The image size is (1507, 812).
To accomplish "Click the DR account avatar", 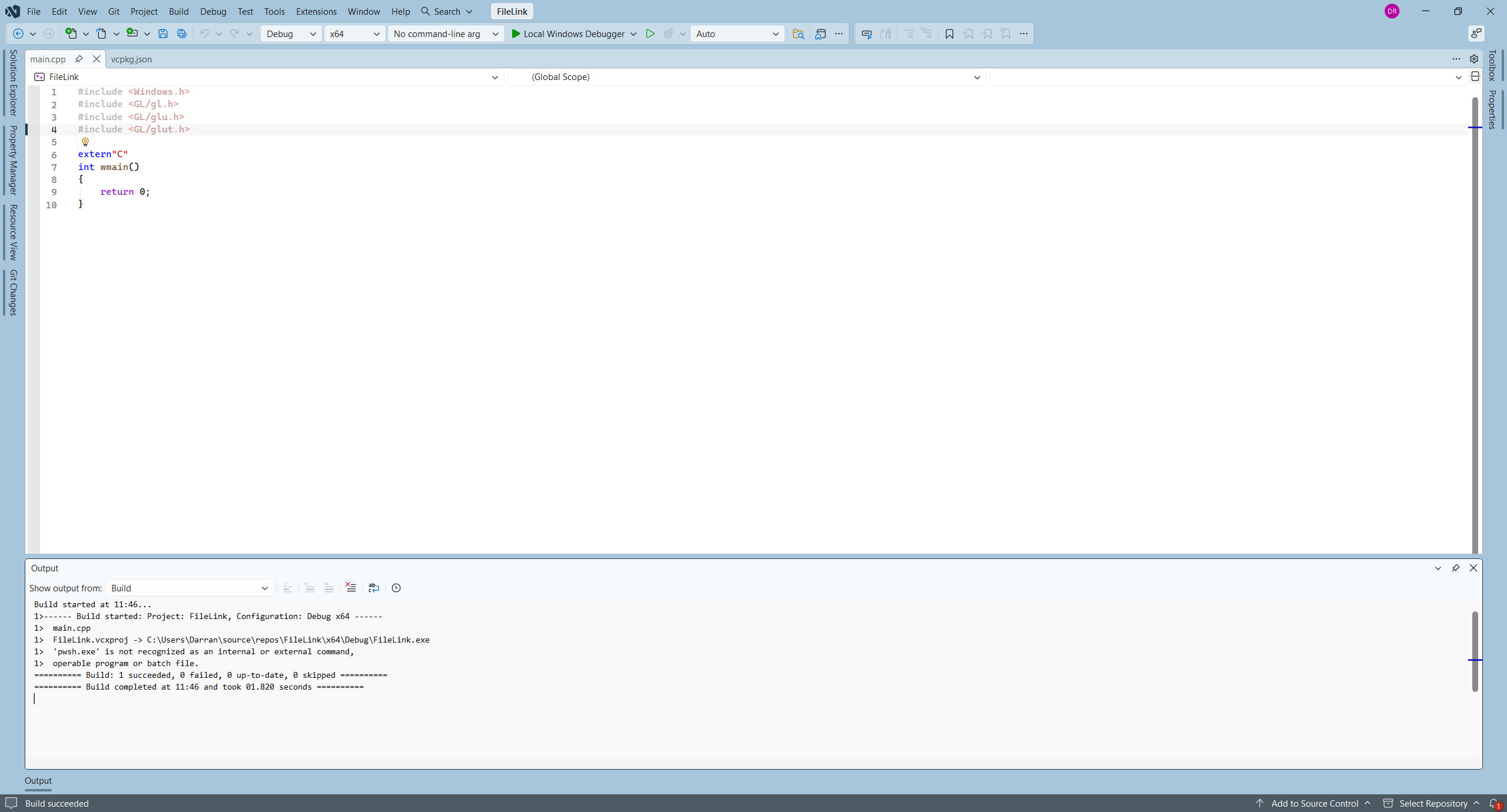I will [1392, 11].
